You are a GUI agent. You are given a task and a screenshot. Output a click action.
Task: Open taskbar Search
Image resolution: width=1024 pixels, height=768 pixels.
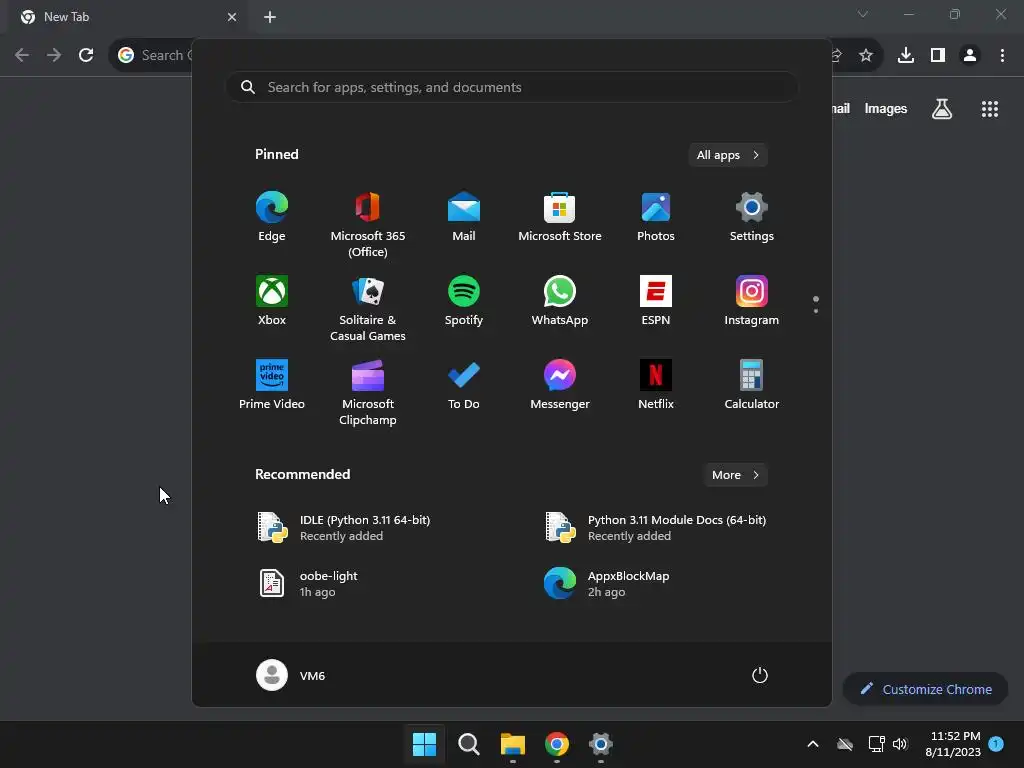coord(468,744)
